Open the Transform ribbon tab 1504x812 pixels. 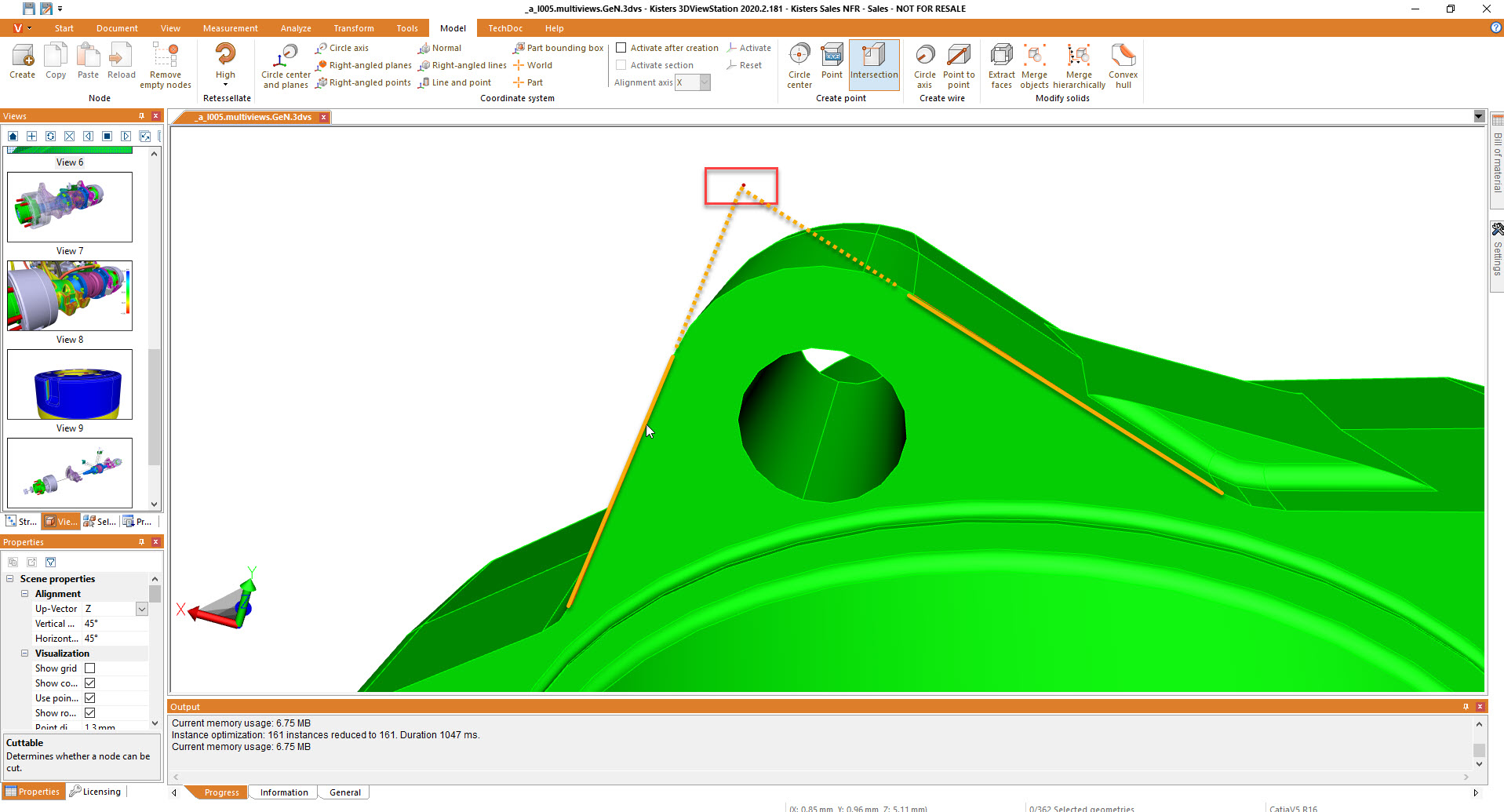click(x=353, y=28)
